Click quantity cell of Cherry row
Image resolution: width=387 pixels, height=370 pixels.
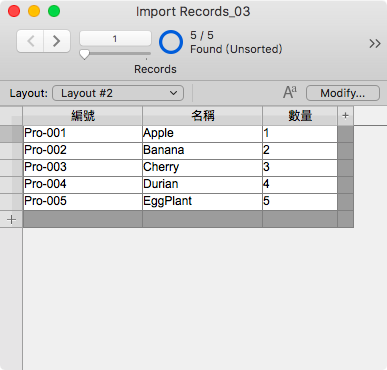pos(300,167)
